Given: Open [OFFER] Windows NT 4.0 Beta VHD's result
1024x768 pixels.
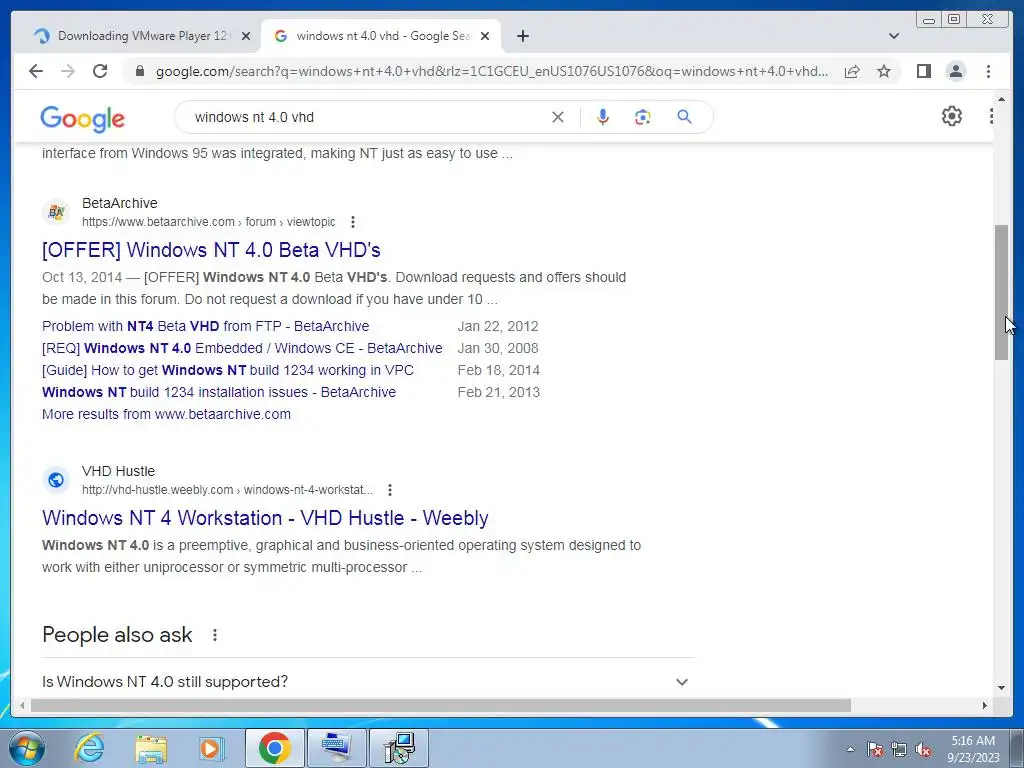Looking at the screenshot, I should 211,249.
